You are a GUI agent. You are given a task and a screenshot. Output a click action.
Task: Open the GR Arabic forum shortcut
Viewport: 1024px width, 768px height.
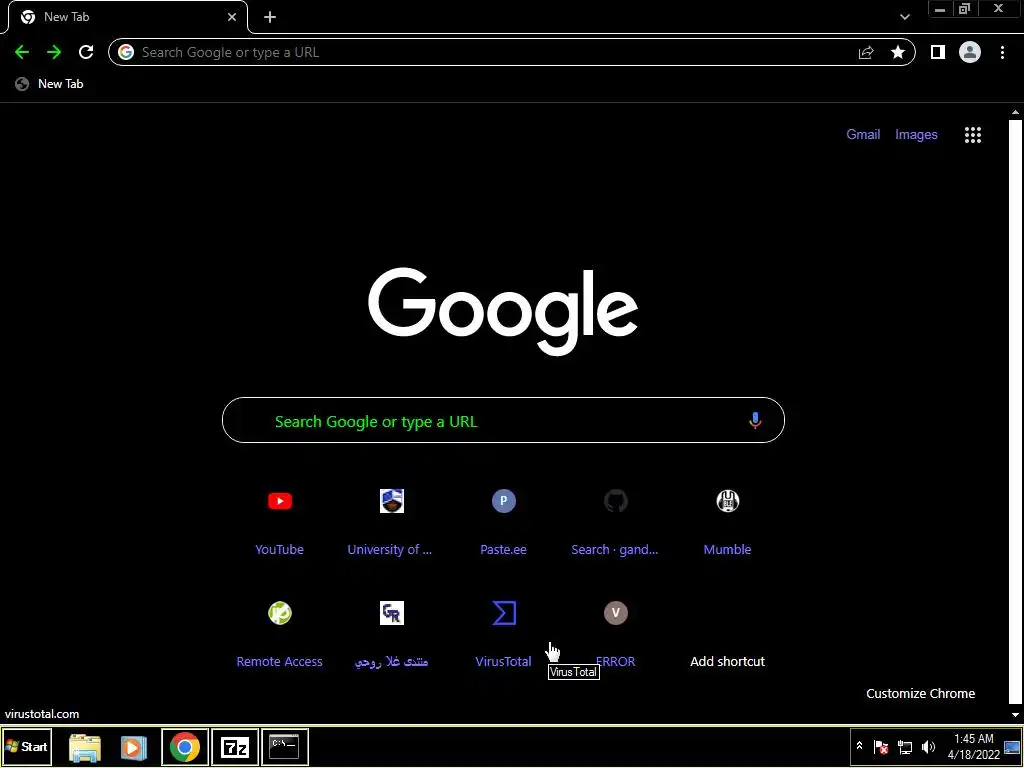[392, 613]
